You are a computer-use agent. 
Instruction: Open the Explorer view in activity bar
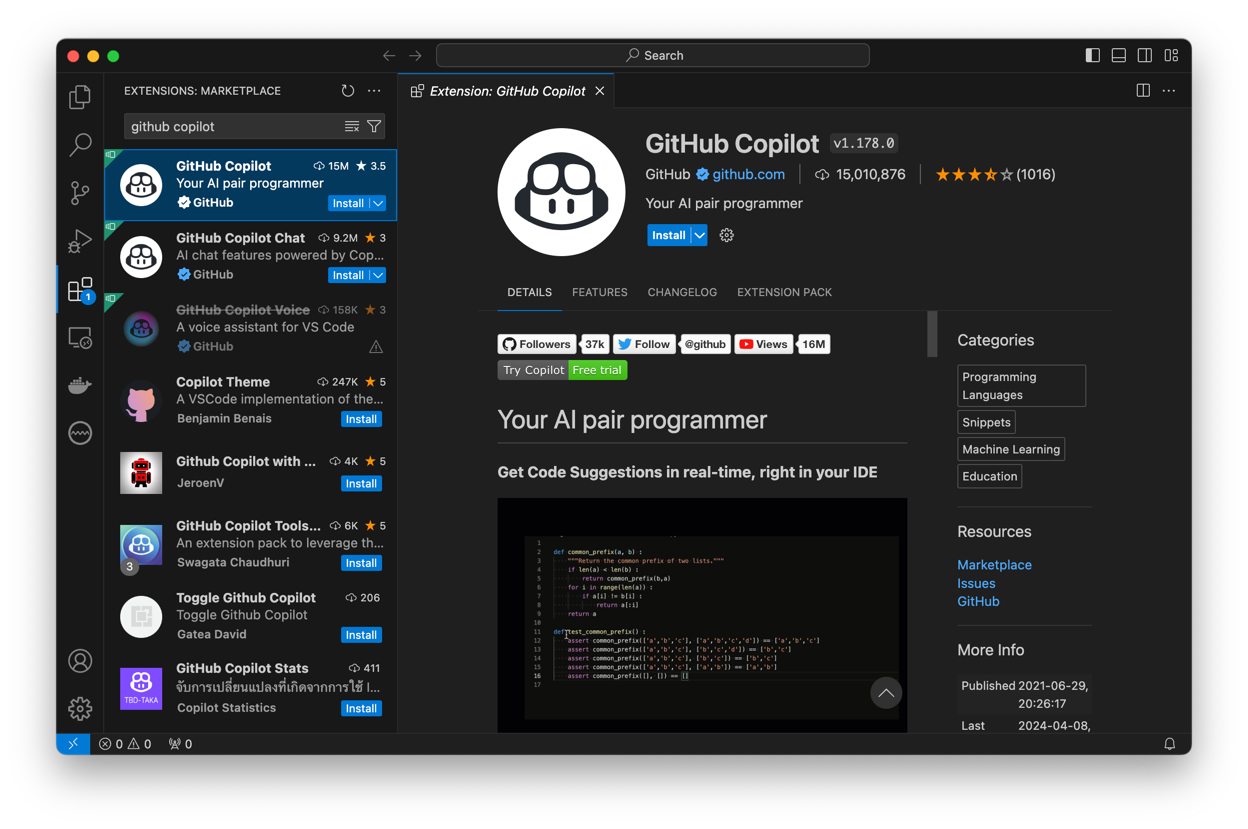click(x=80, y=97)
